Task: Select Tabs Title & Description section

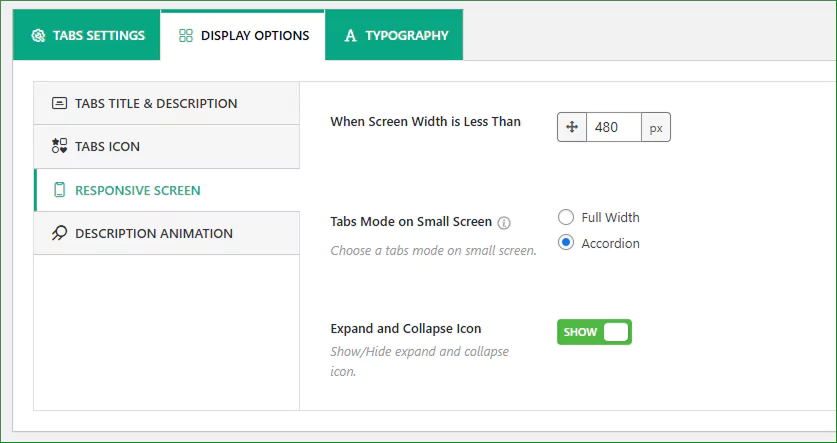Action: (x=167, y=104)
